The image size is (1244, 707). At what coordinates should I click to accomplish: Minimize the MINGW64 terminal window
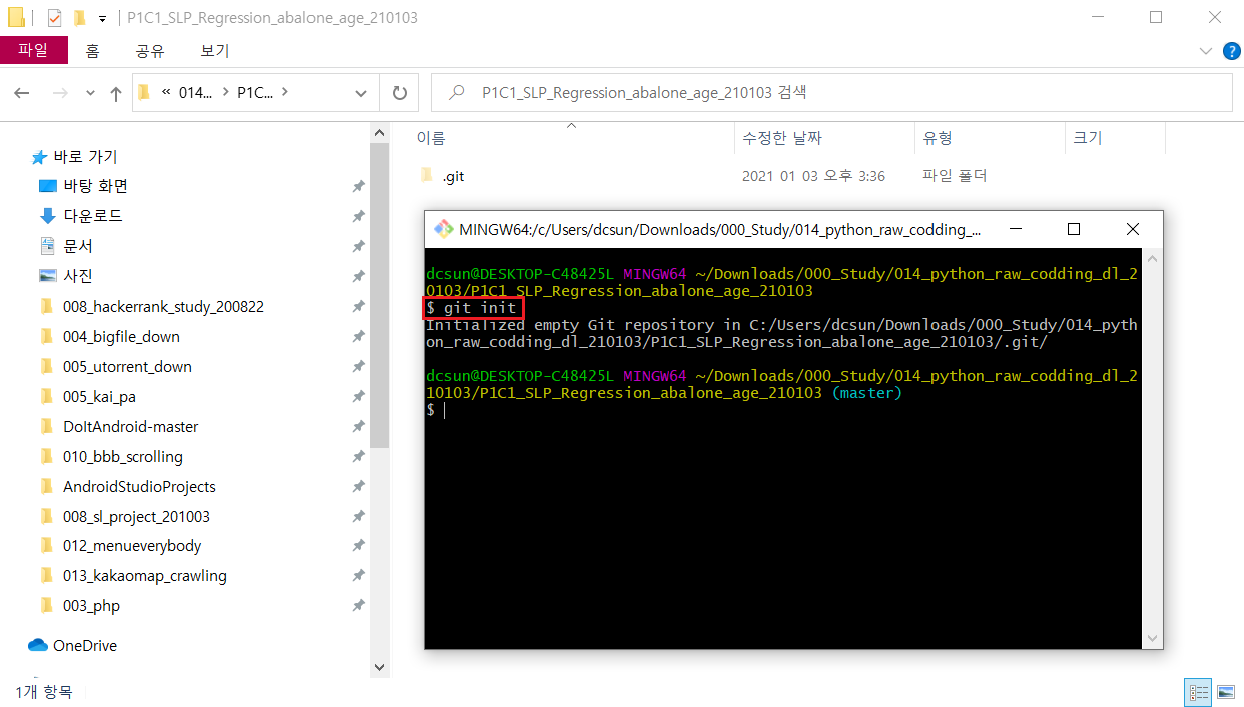click(1016, 229)
